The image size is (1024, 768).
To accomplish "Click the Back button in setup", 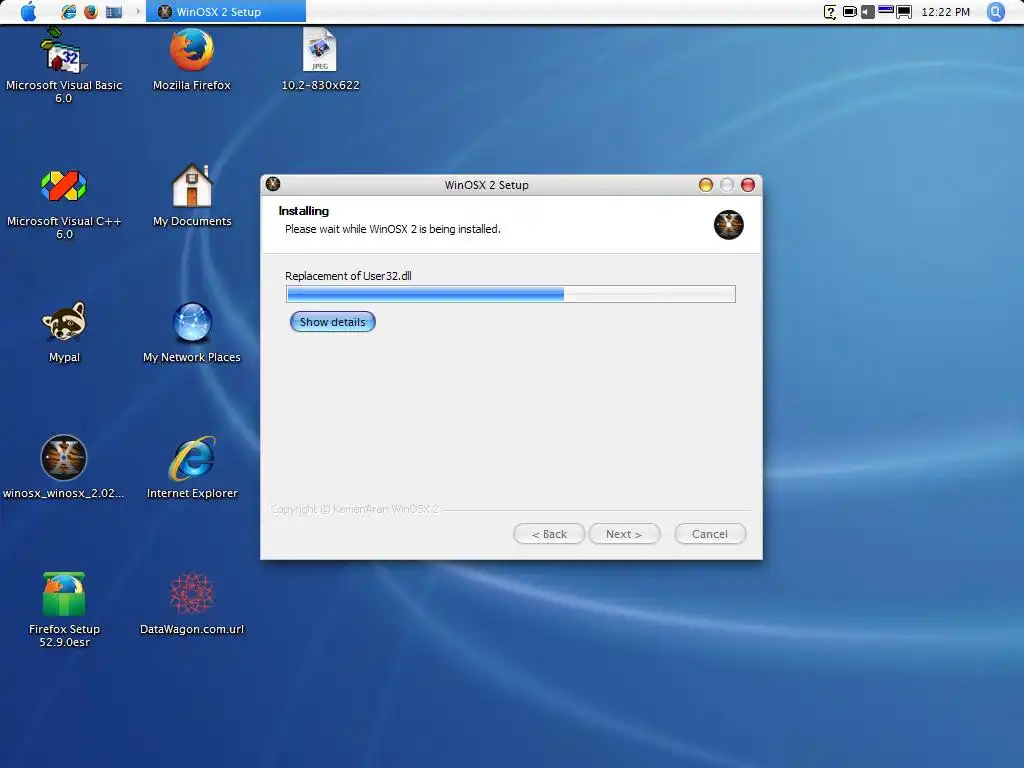I will [549, 534].
